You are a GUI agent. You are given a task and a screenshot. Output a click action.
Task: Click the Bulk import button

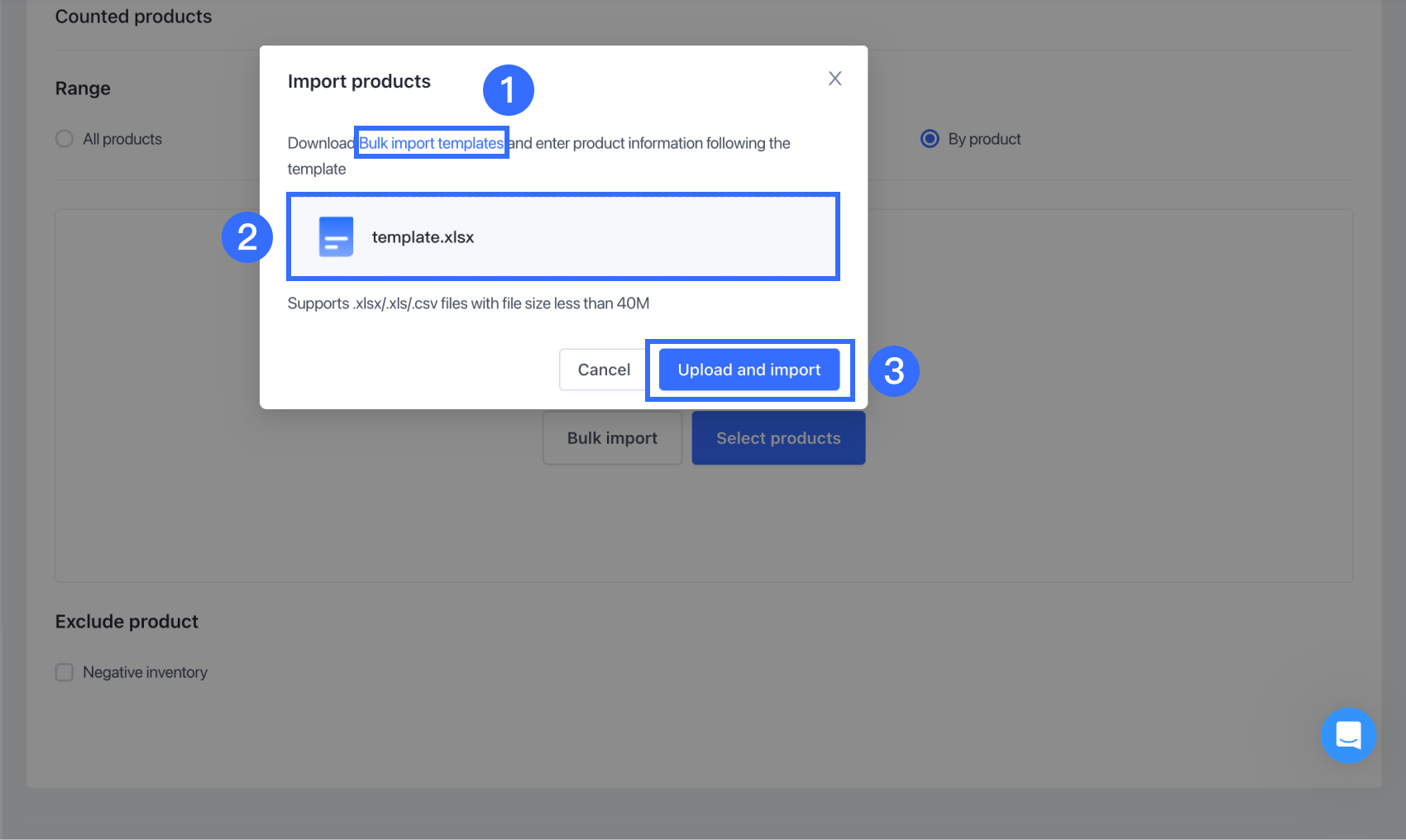pyautogui.click(x=612, y=438)
